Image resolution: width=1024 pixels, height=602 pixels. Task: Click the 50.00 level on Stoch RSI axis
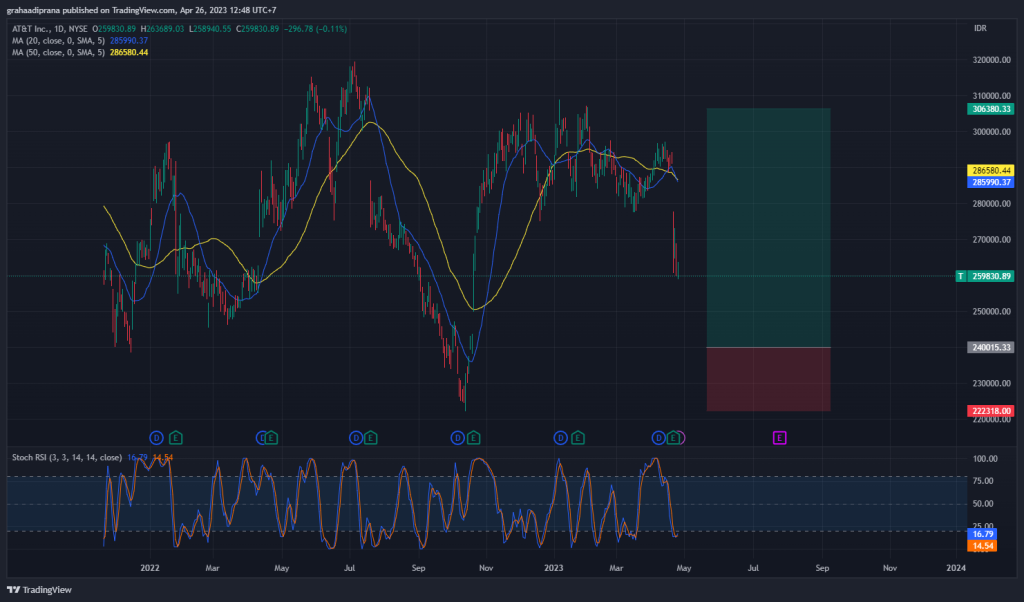pyautogui.click(x=983, y=504)
